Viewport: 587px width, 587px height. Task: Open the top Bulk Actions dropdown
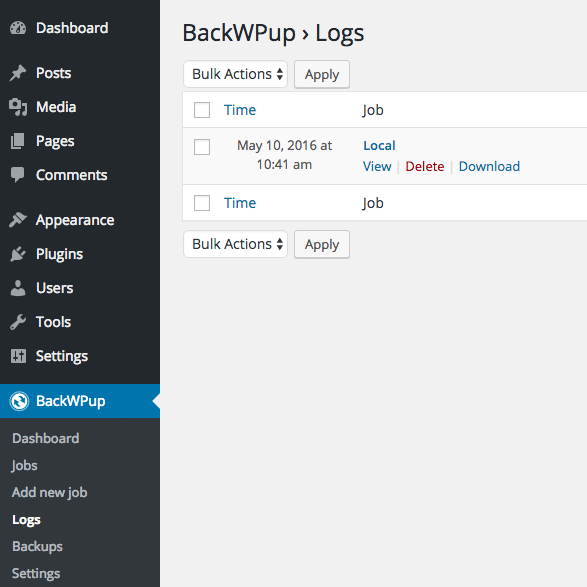point(235,74)
